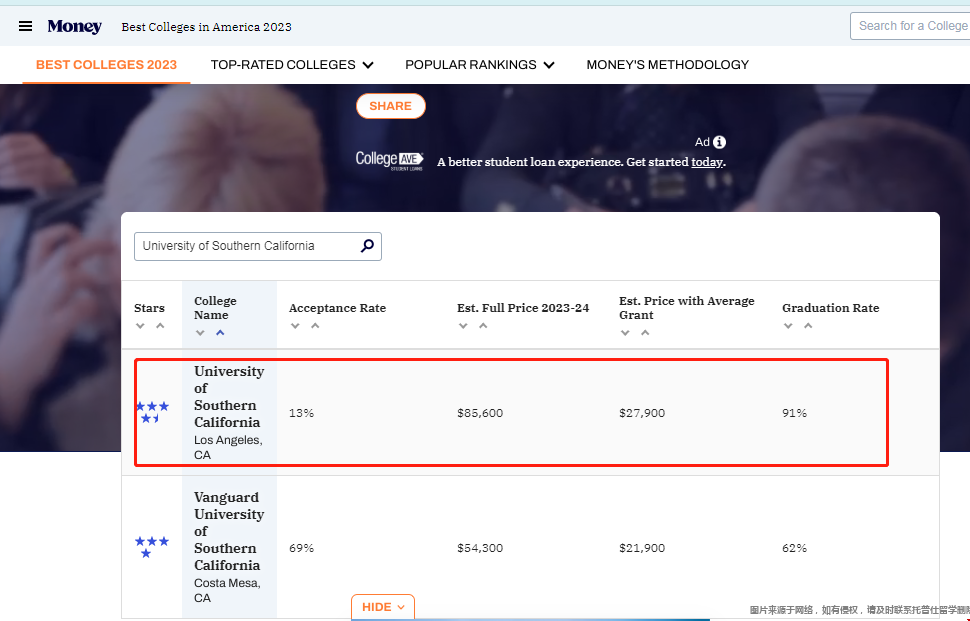Click the magnifier search icon in table

[x=367, y=246]
